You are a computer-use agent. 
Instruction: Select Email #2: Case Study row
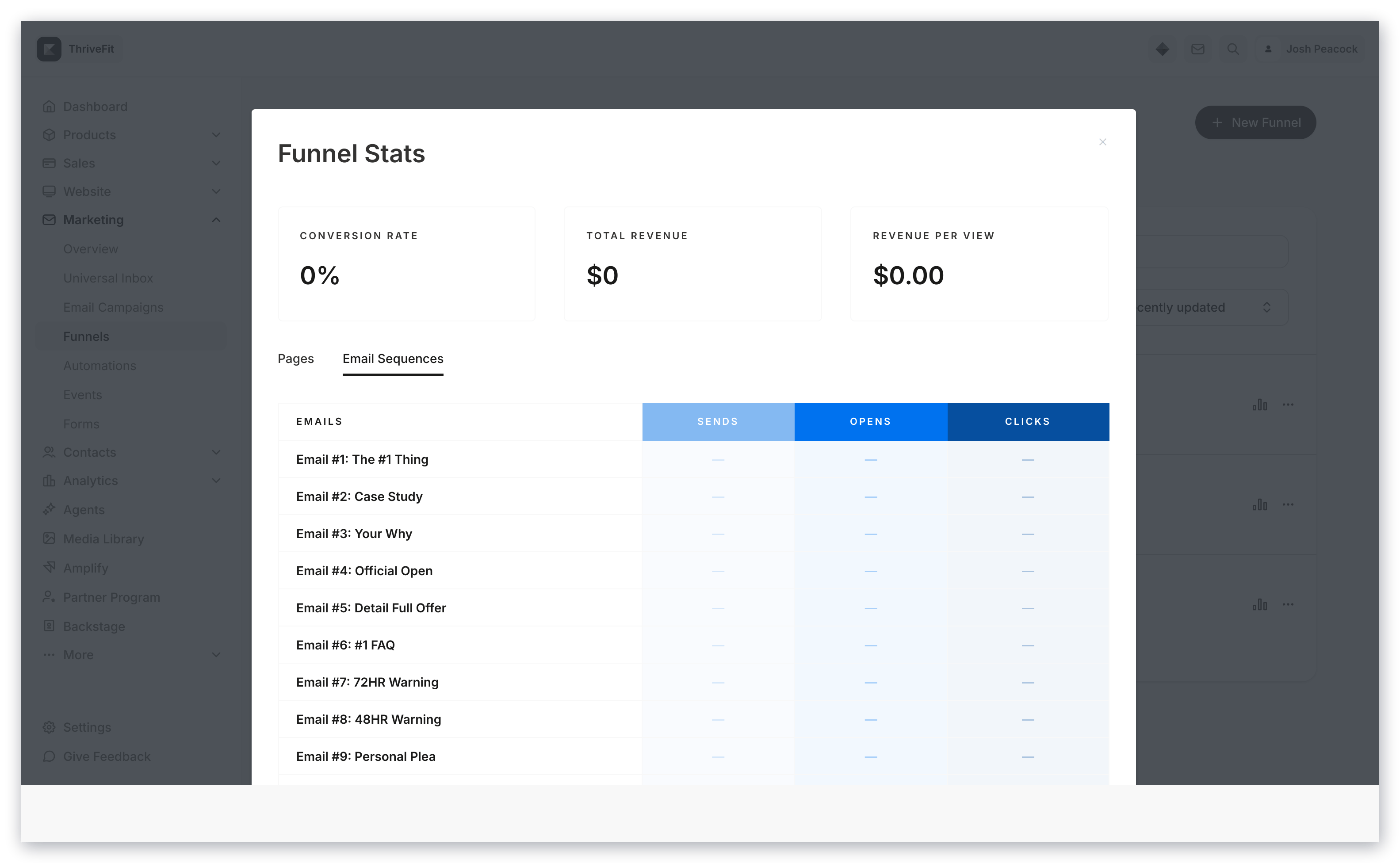click(693, 496)
